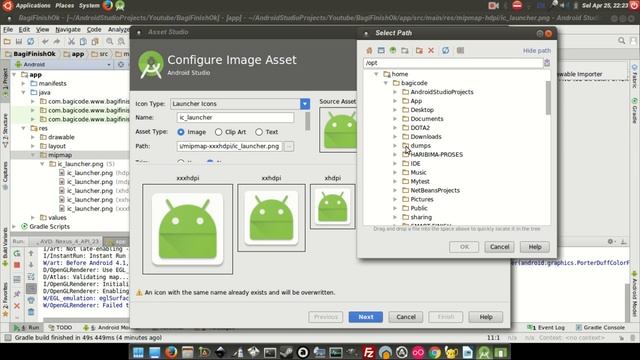Screen dimensions: 640x360
Task: Click Project directory icon in Select Path
Action: [393, 51]
